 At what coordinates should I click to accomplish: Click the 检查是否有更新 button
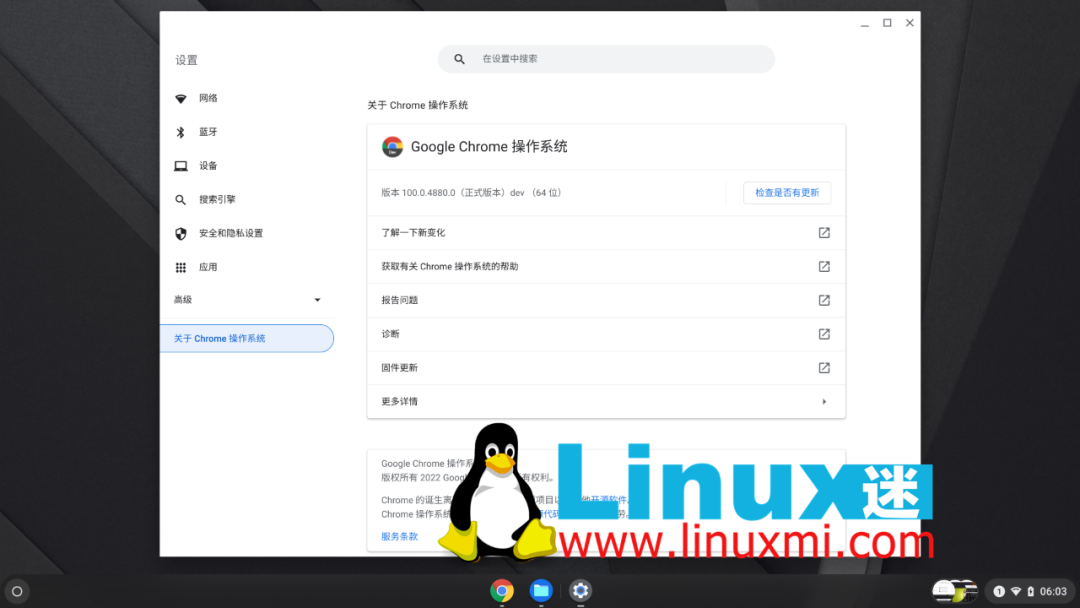click(x=787, y=192)
